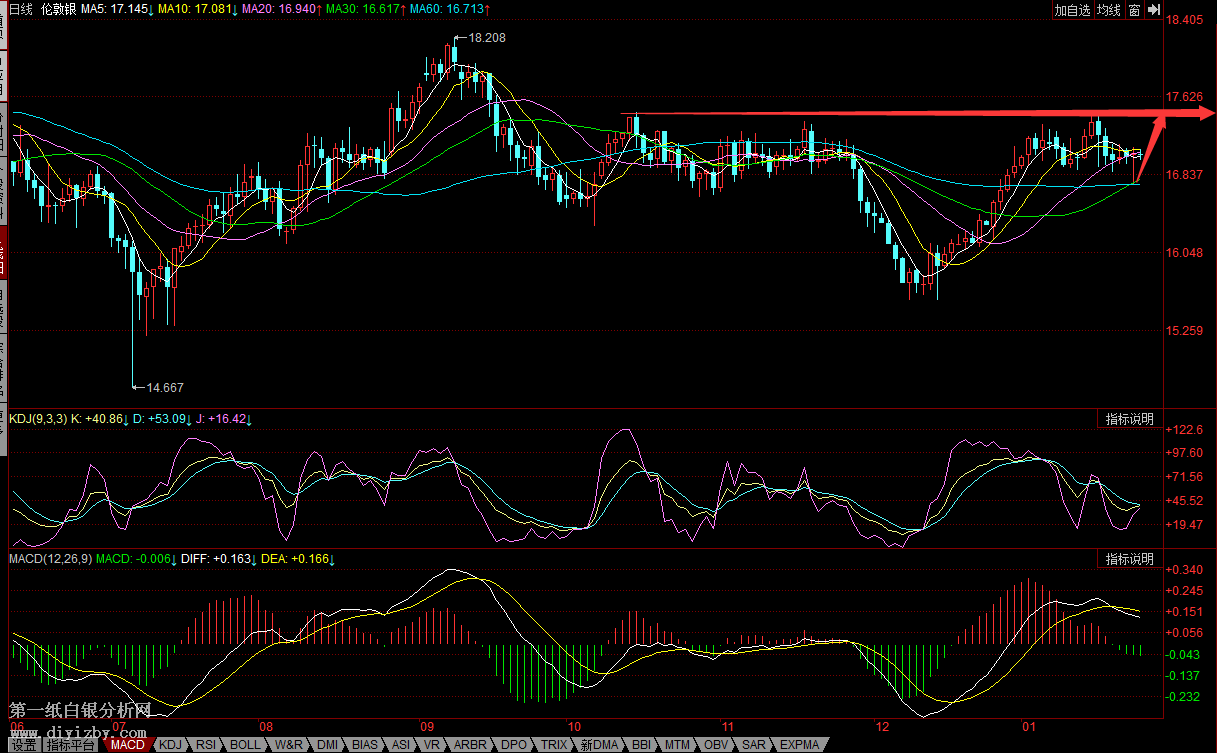Click the 窗 window button
1217x753 pixels.
1134,10
